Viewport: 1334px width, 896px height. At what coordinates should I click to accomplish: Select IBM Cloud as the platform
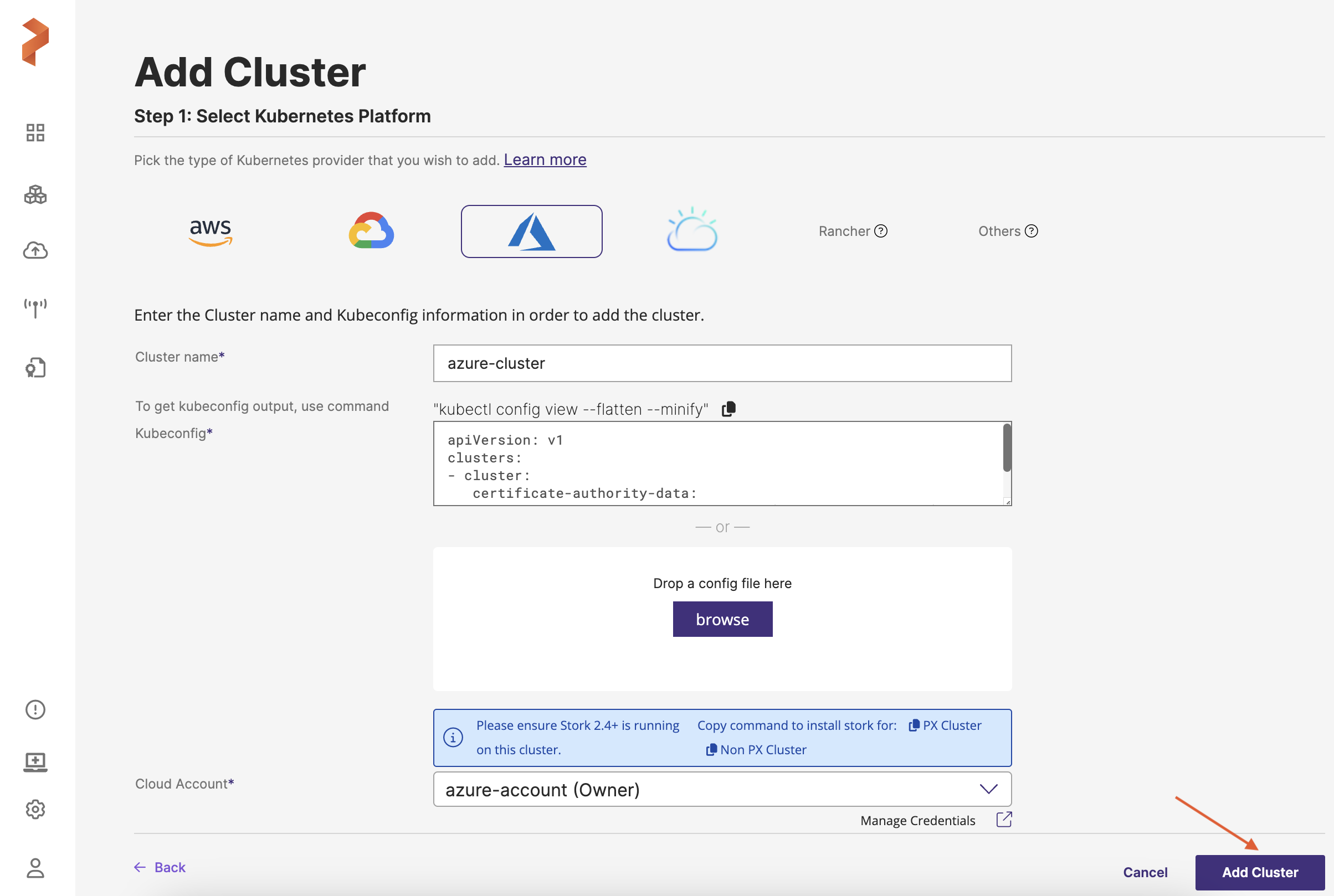pos(691,231)
